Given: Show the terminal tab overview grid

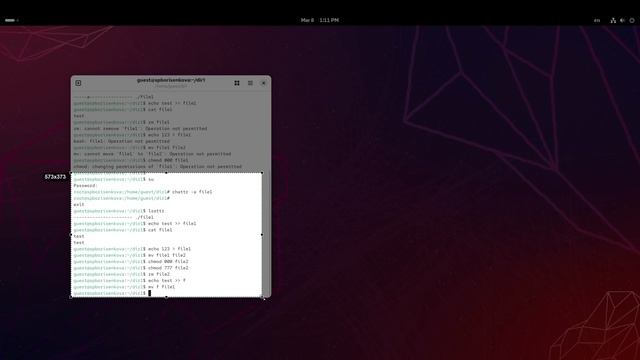Looking at the screenshot, I should coord(237,83).
